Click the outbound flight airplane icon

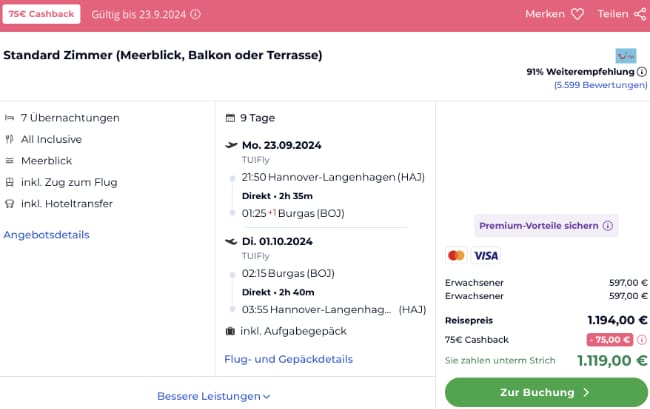(x=232, y=145)
